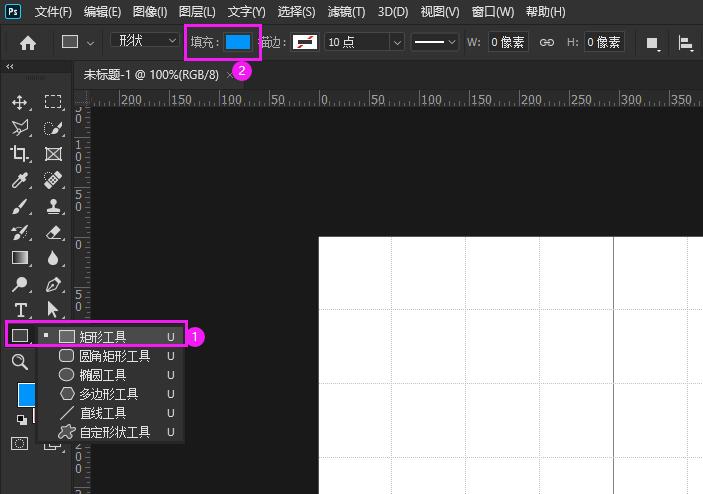Select the Zoom tool
Viewport: 703px width, 494px height.
click(20, 362)
